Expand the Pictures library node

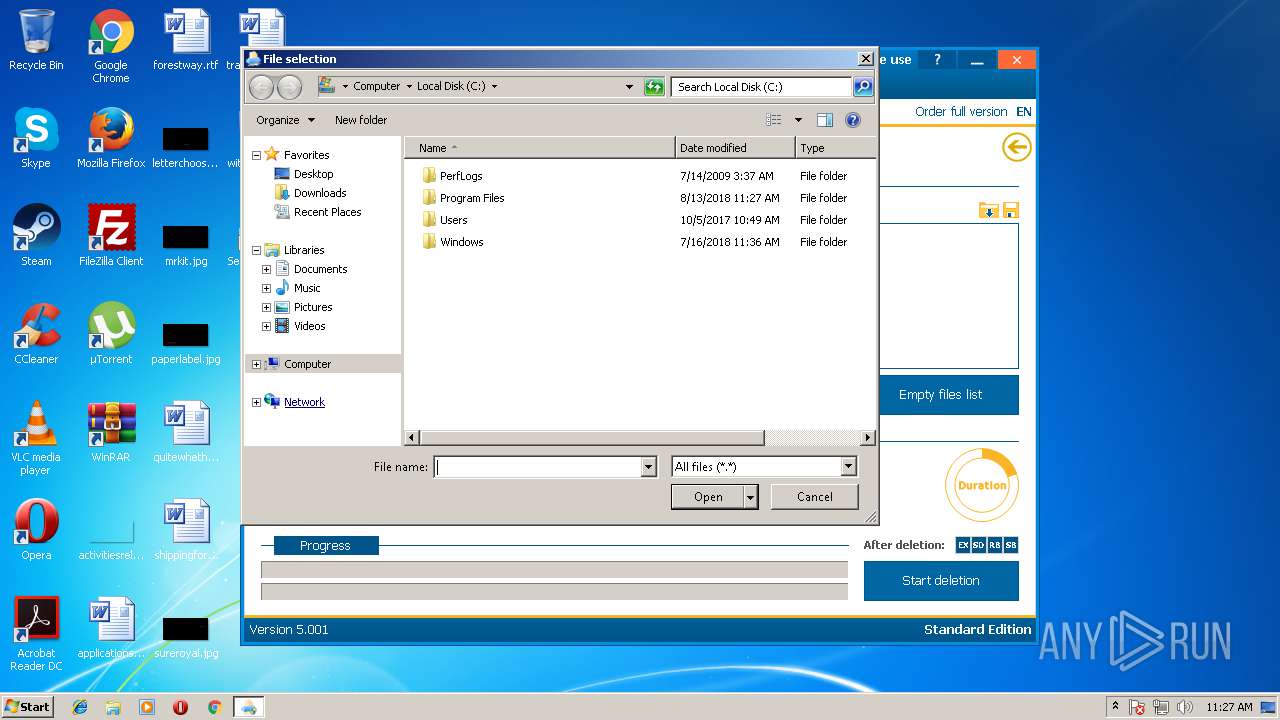(266, 307)
